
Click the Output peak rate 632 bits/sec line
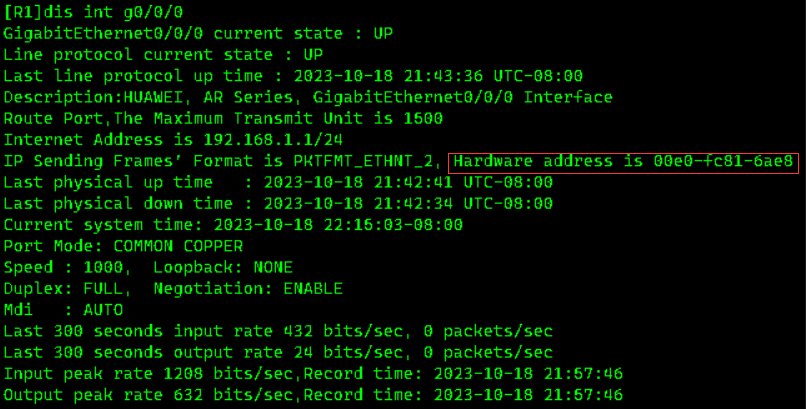point(314,396)
